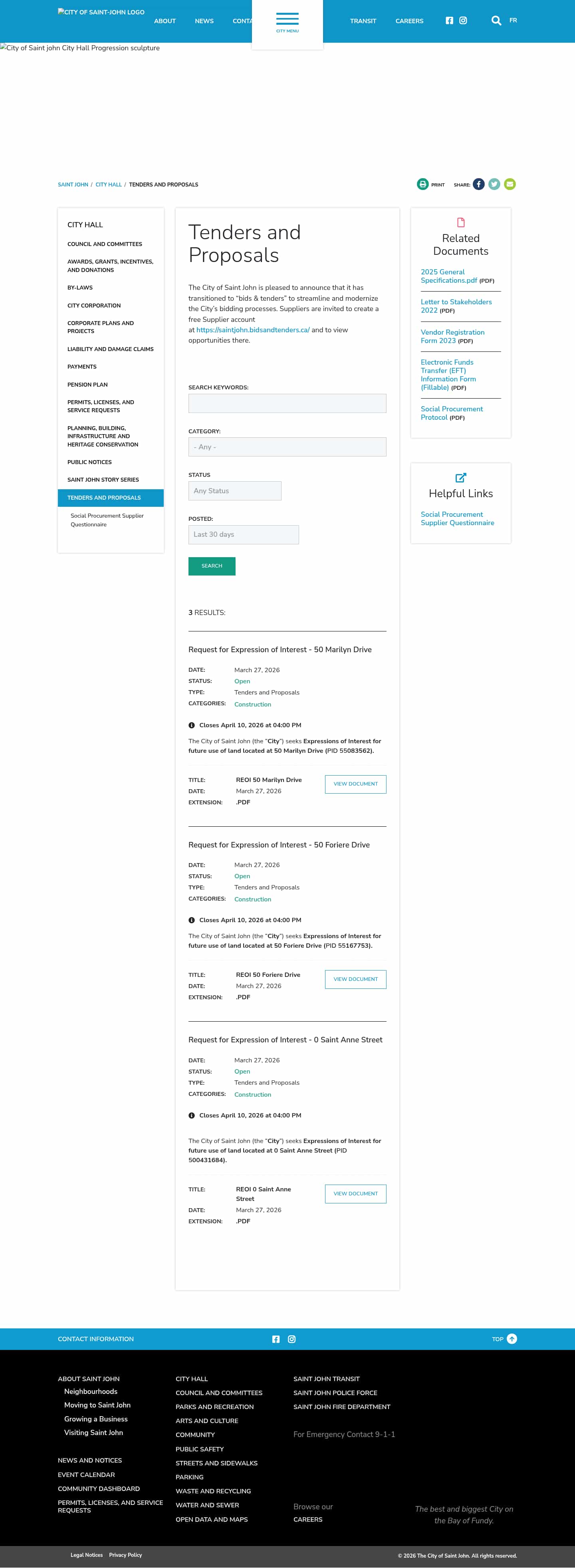Viewport: 575px width, 1568px height.
Task: Open the CAREERS menu item
Action: [x=409, y=20]
